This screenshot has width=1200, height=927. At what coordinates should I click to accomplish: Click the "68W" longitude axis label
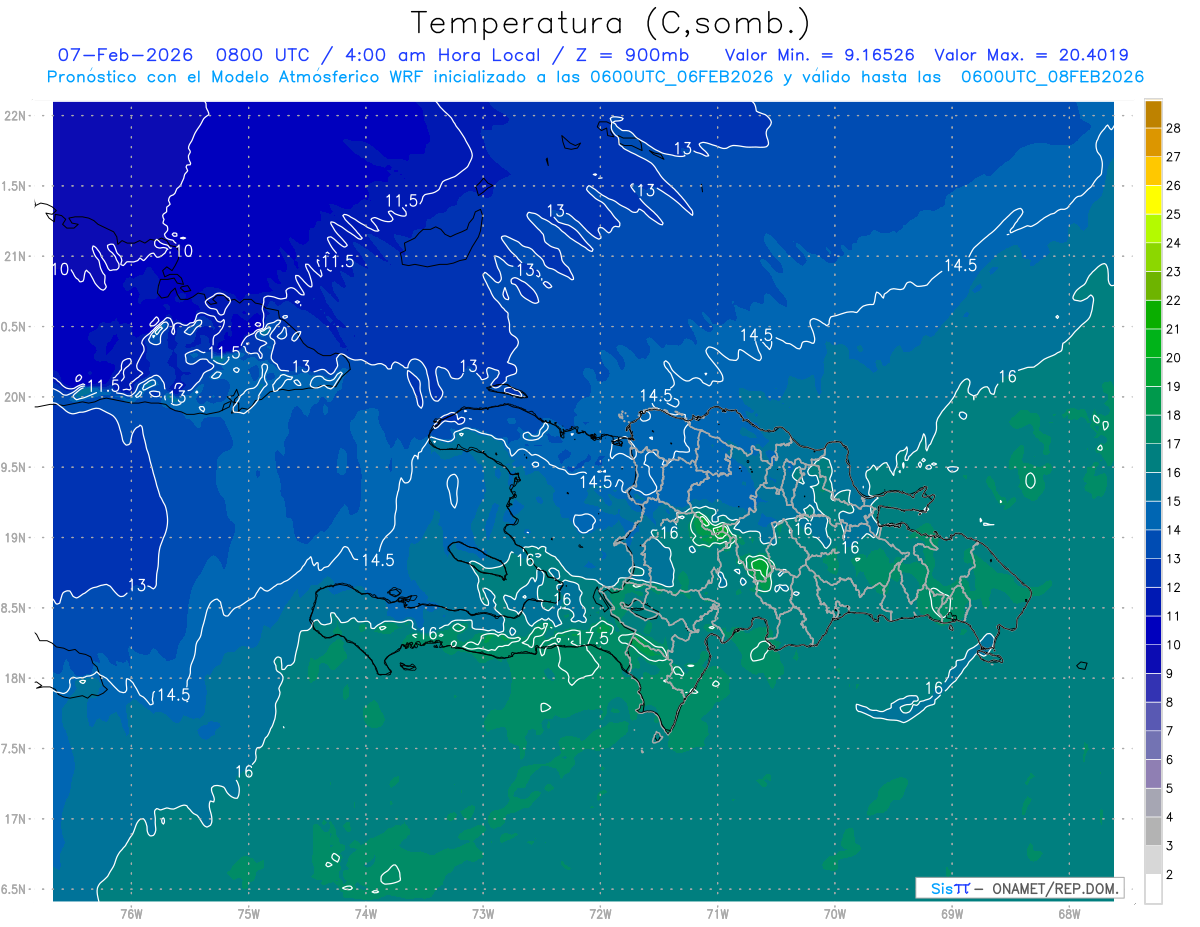tap(1068, 914)
